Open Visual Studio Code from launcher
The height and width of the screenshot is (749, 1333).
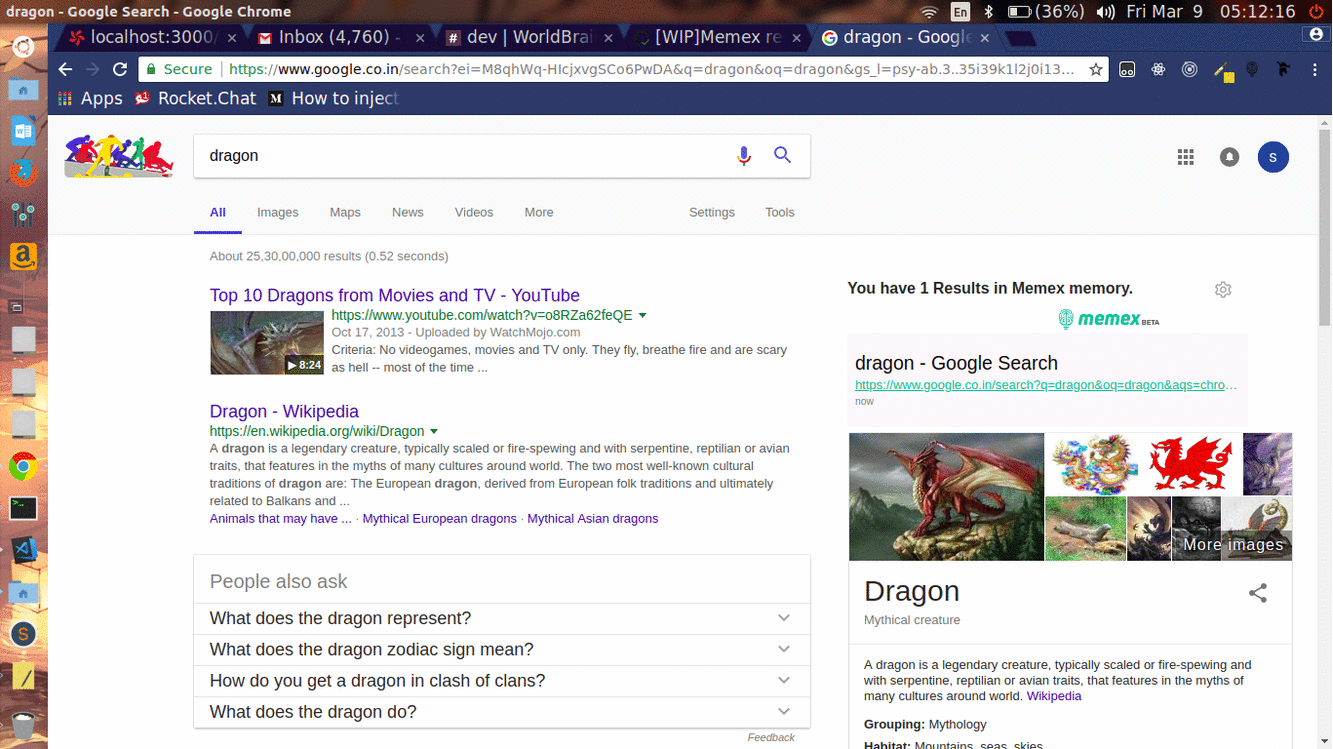click(x=23, y=549)
